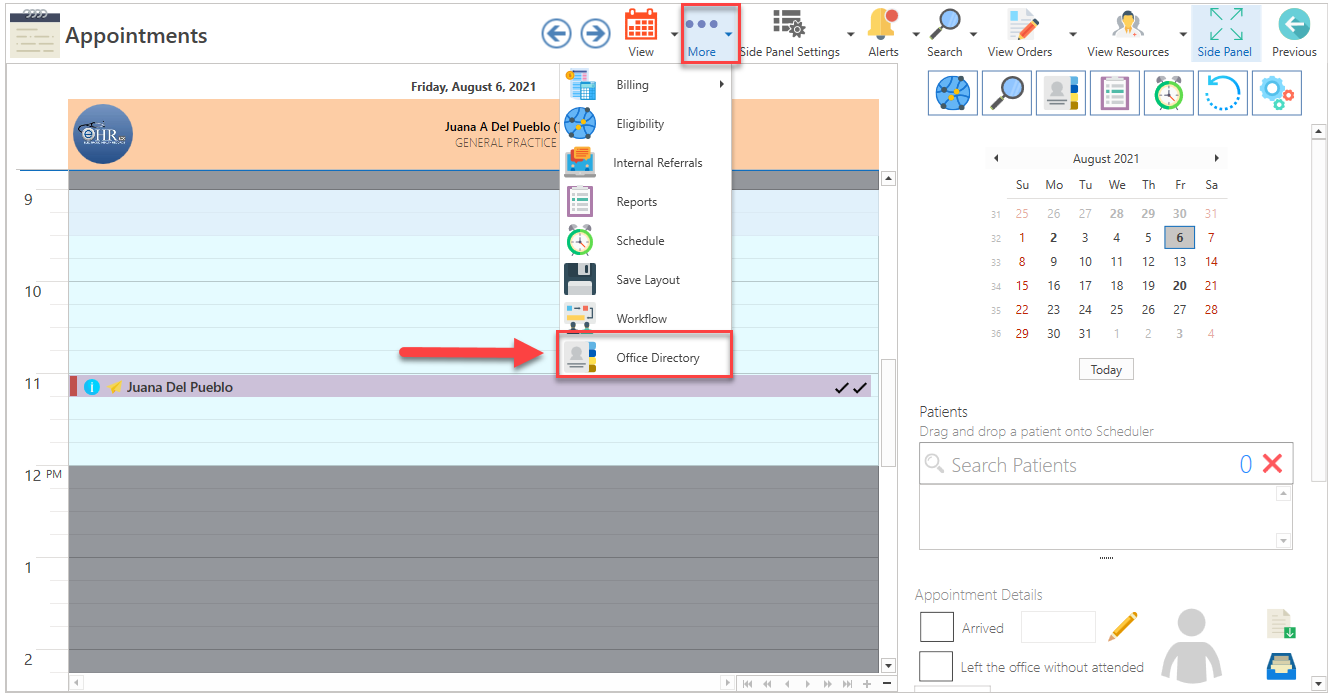Click the Search Patients field
Screen dimensions: 1332x695
[x=1080, y=464]
